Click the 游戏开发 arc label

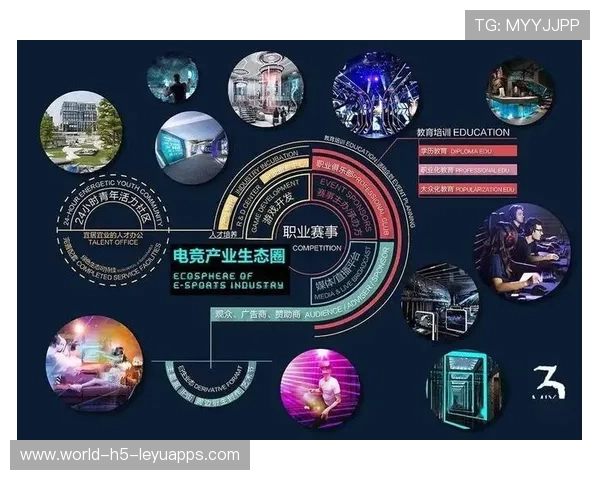(x=279, y=208)
